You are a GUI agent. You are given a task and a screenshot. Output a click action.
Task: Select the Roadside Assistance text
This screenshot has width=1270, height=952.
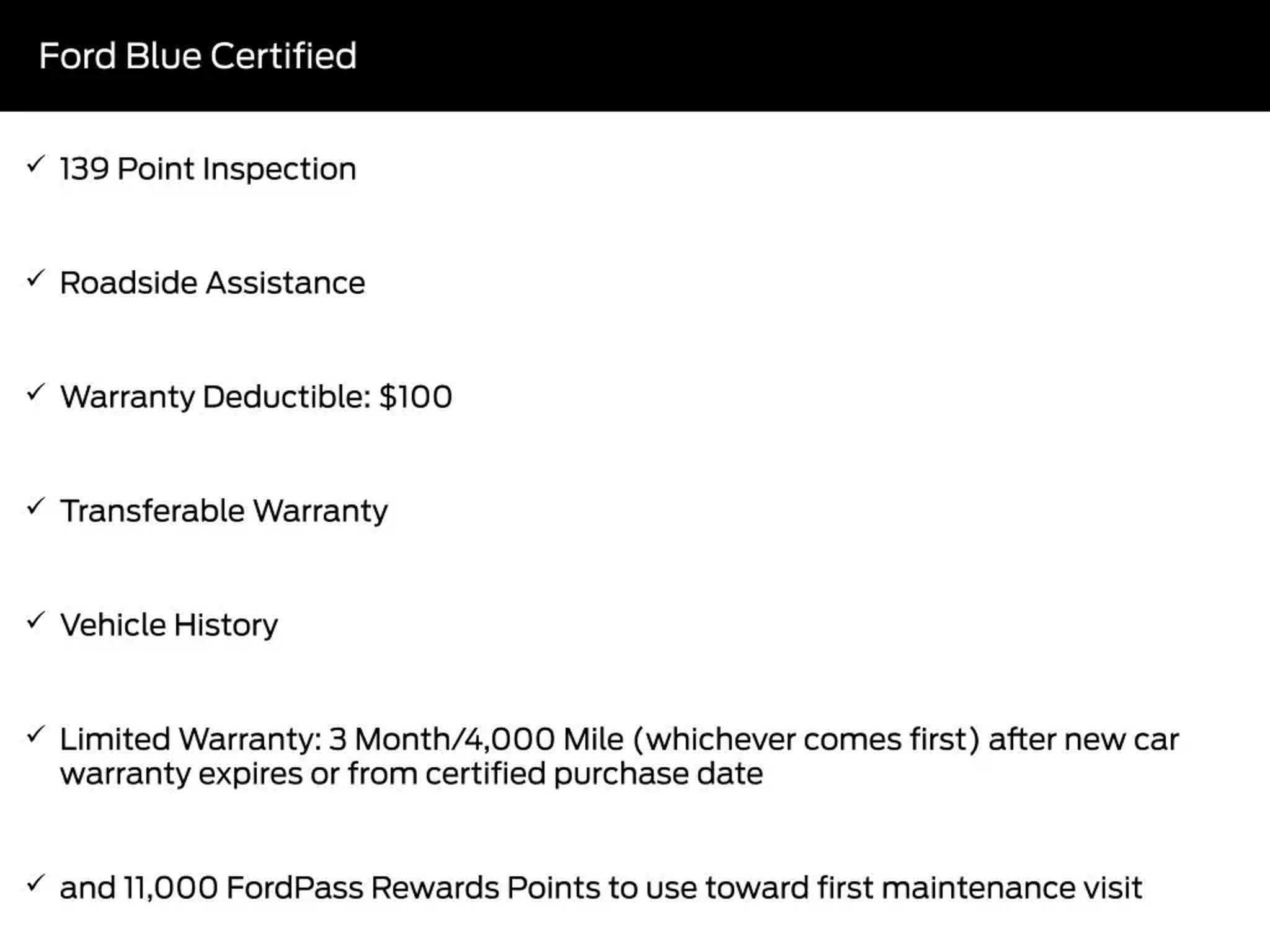click(x=212, y=283)
